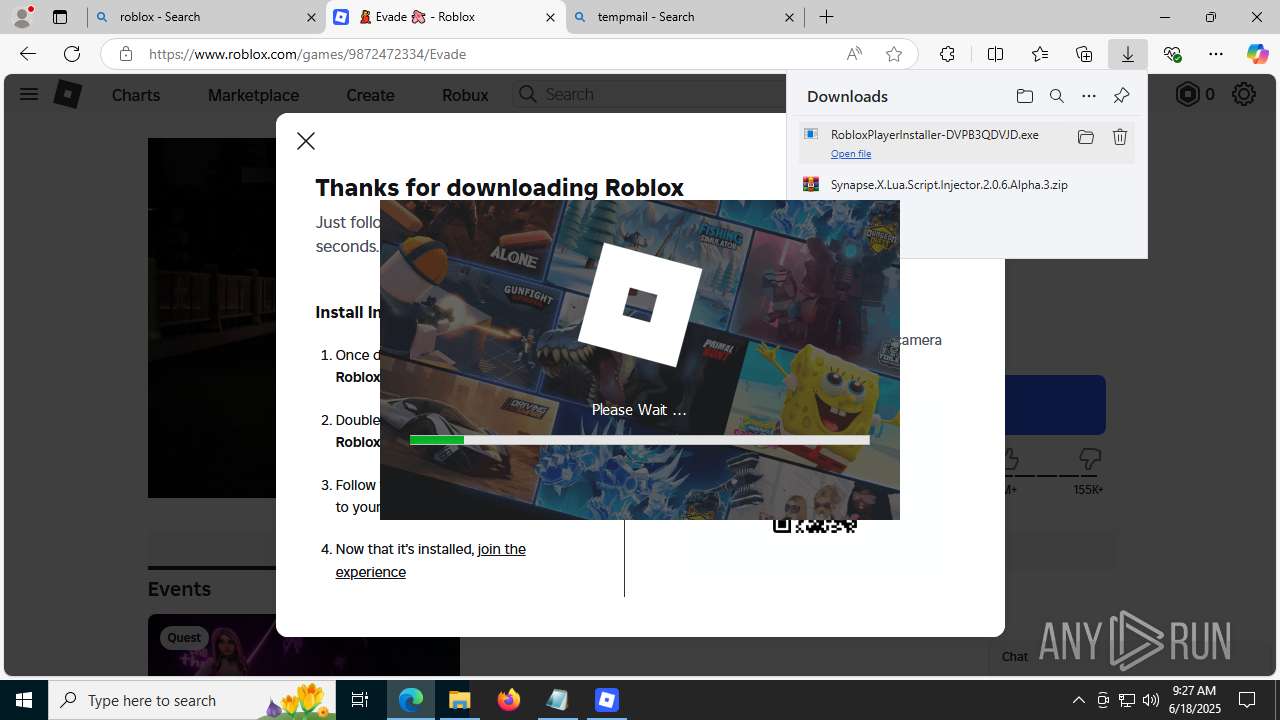This screenshot has height=720, width=1280.
Task: Click the Evade thumbs-up like icon
Action: 1008,460
